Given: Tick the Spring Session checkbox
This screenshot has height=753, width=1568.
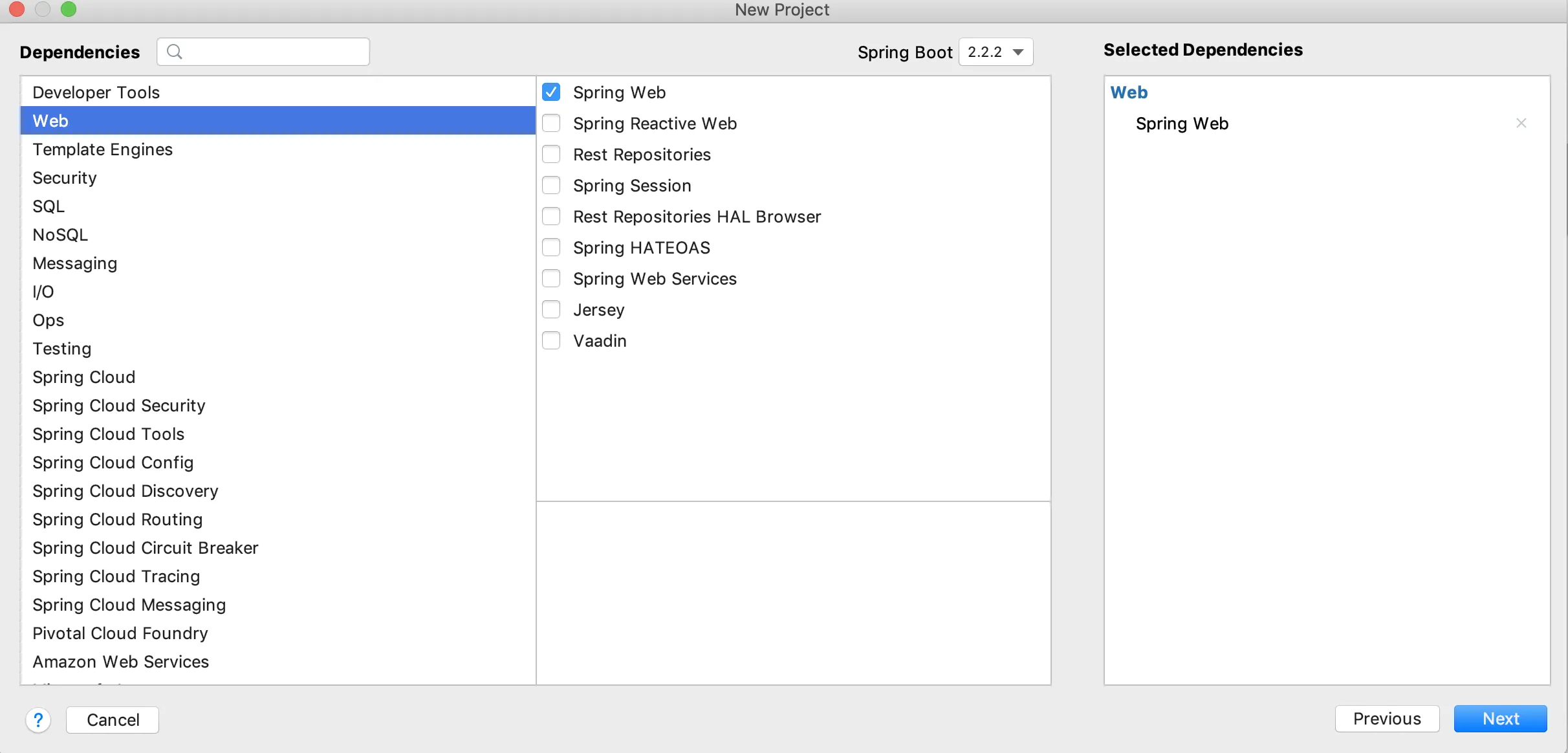Looking at the screenshot, I should click(551, 186).
